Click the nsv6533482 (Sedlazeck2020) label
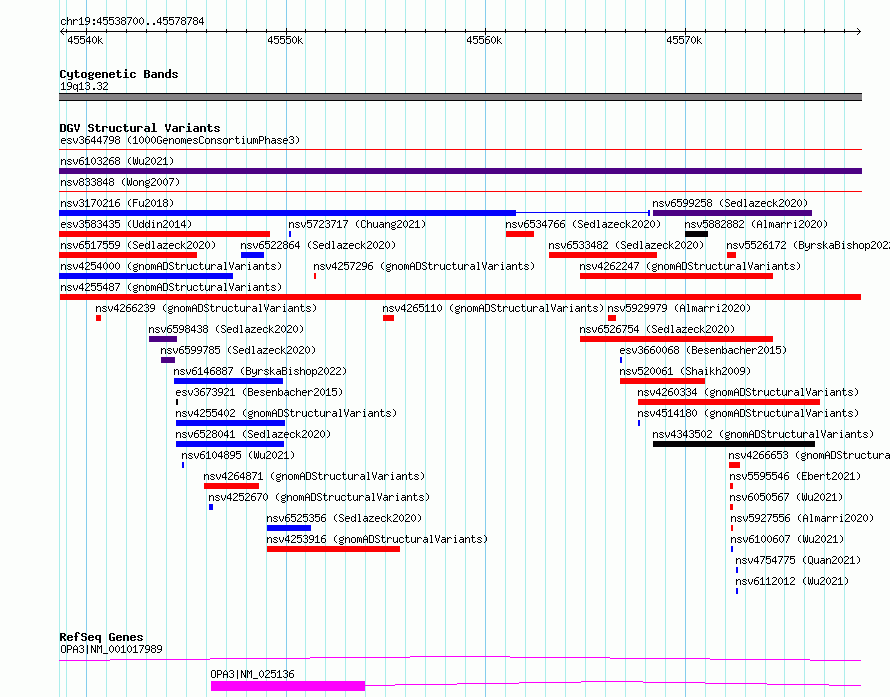890x697 pixels. pyautogui.click(x=626, y=245)
